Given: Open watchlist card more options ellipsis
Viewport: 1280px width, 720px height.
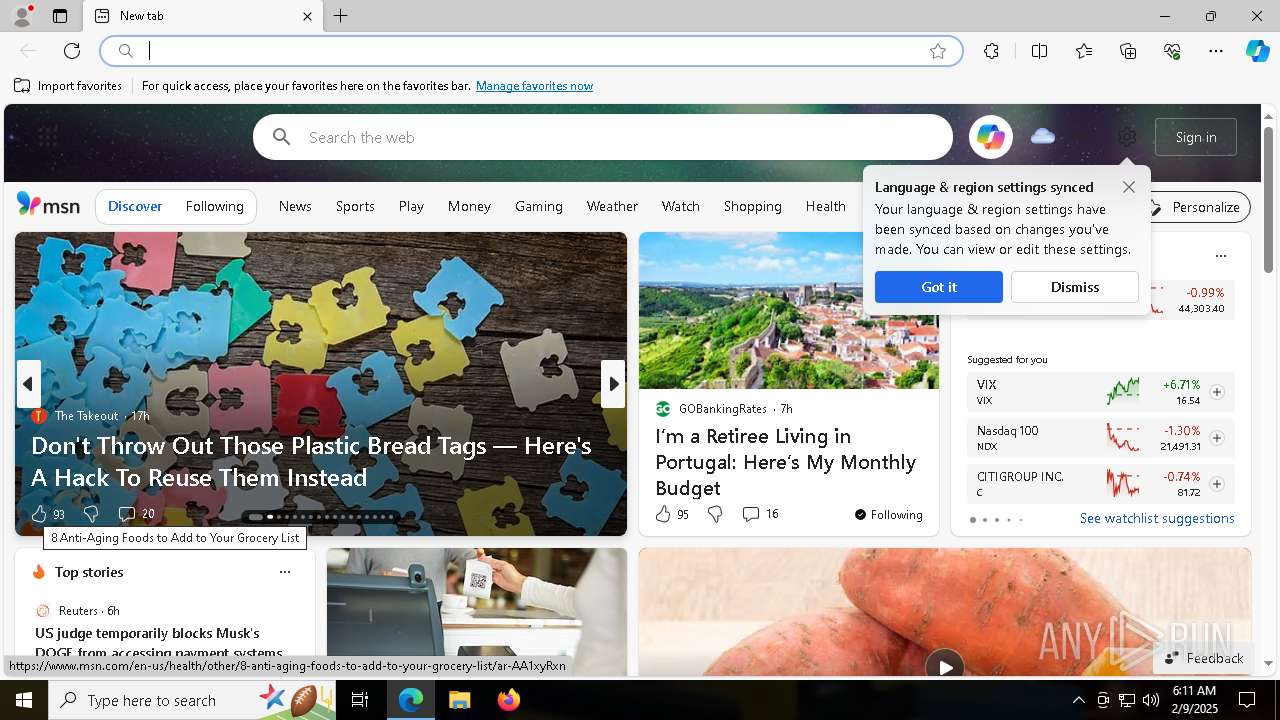Looking at the screenshot, I should tap(1220, 256).
